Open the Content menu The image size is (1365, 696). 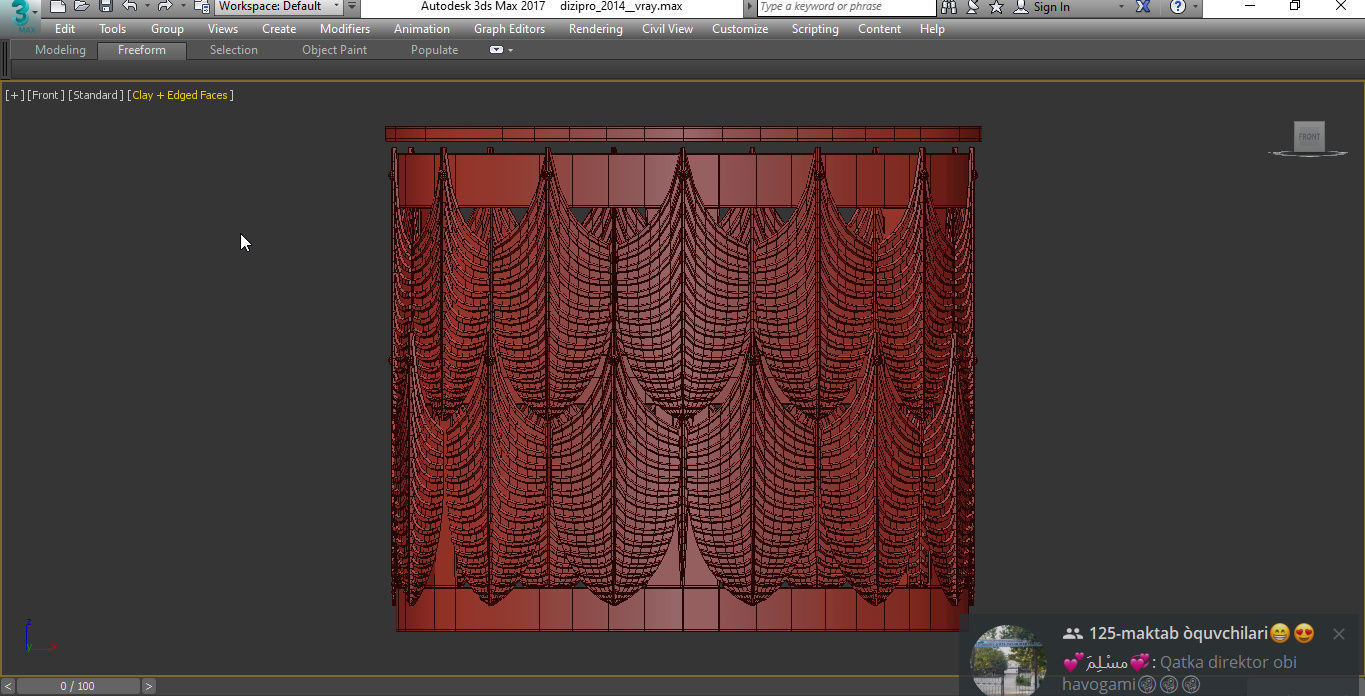880,29
